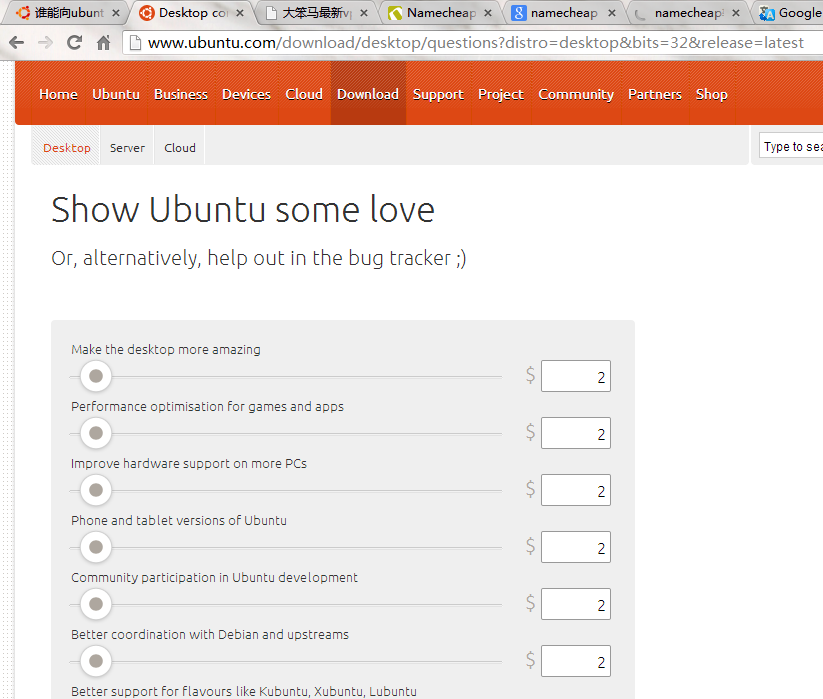
Task: Switch to the loading namecheap tab
Action: click(x=687, y=13)
